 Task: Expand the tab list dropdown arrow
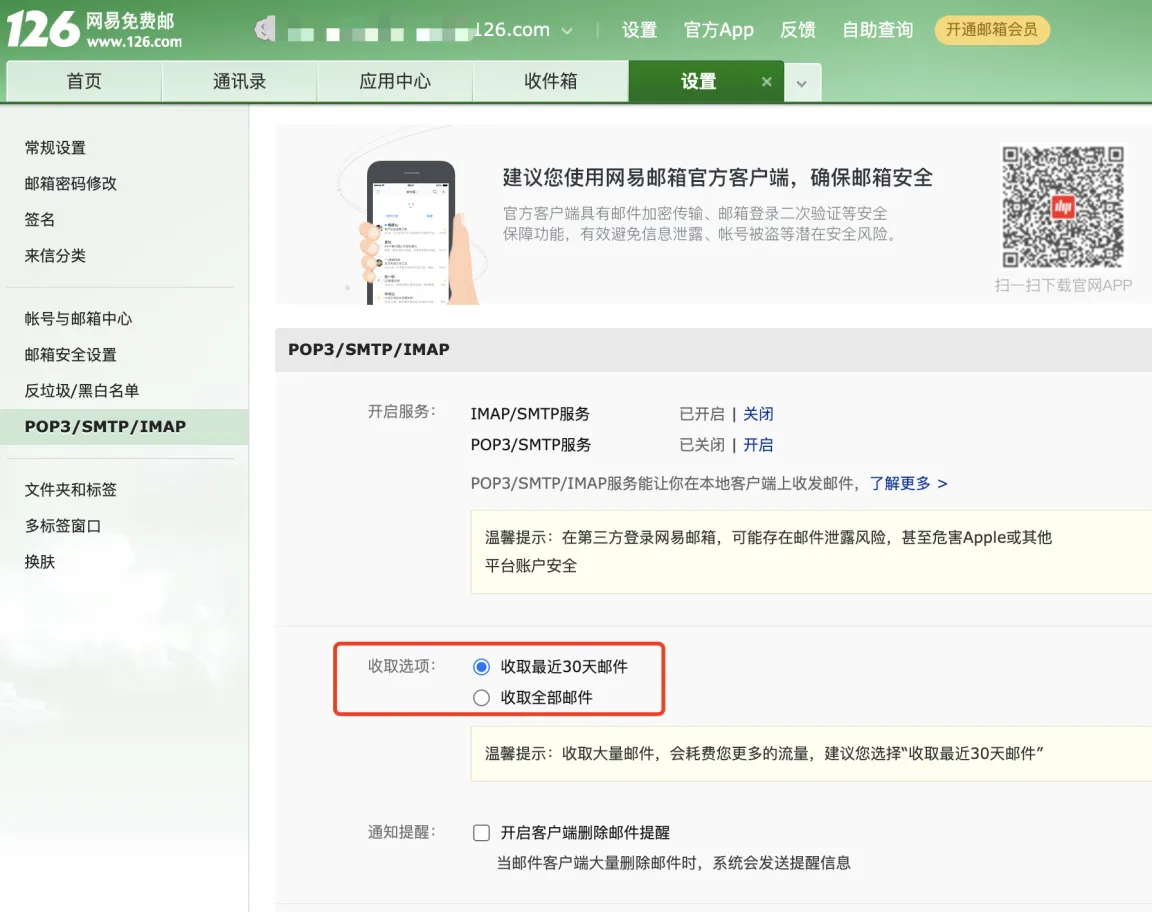802,83
